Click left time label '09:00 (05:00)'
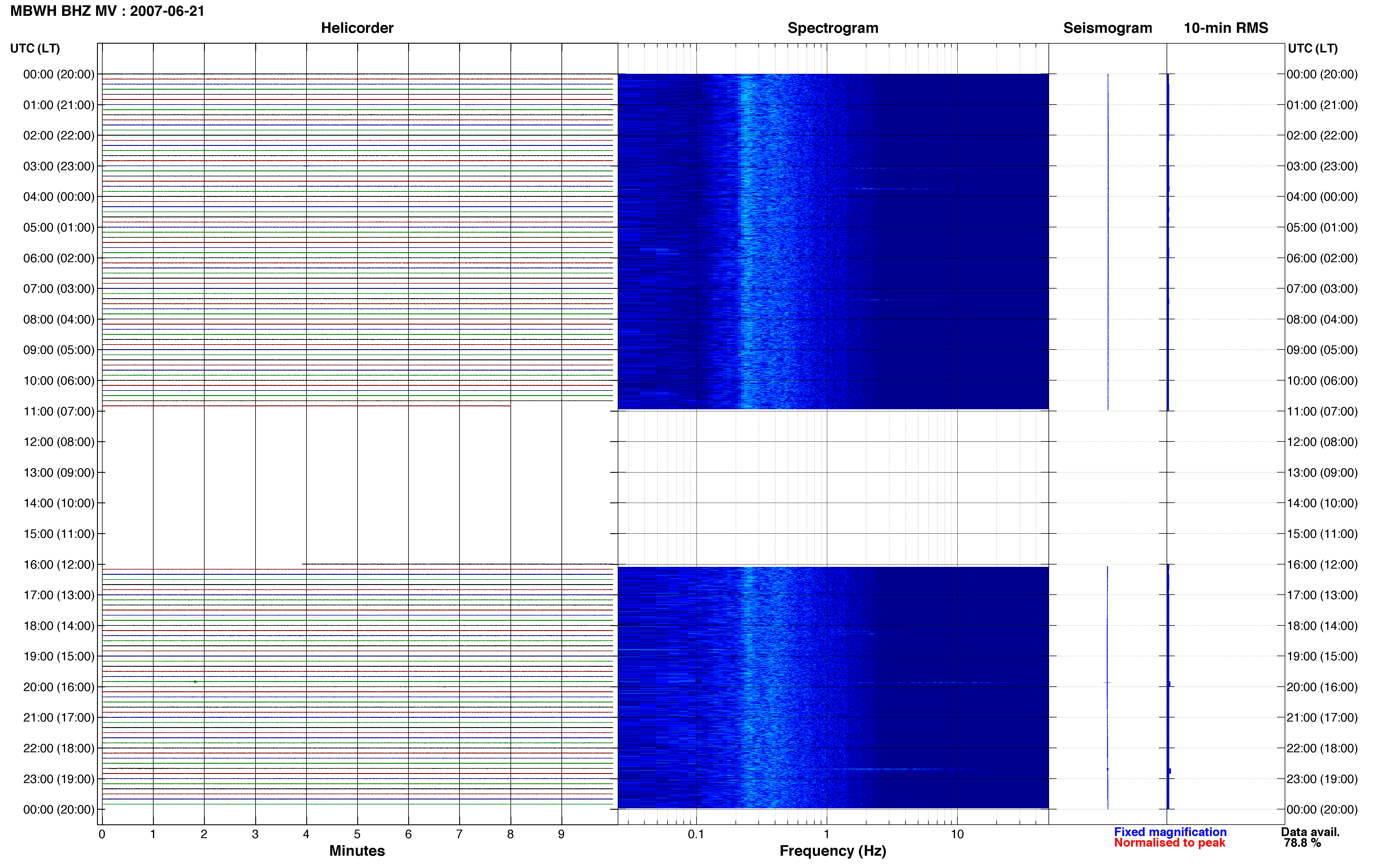This screenshot has height=868, width=1389. click(59, 350)
